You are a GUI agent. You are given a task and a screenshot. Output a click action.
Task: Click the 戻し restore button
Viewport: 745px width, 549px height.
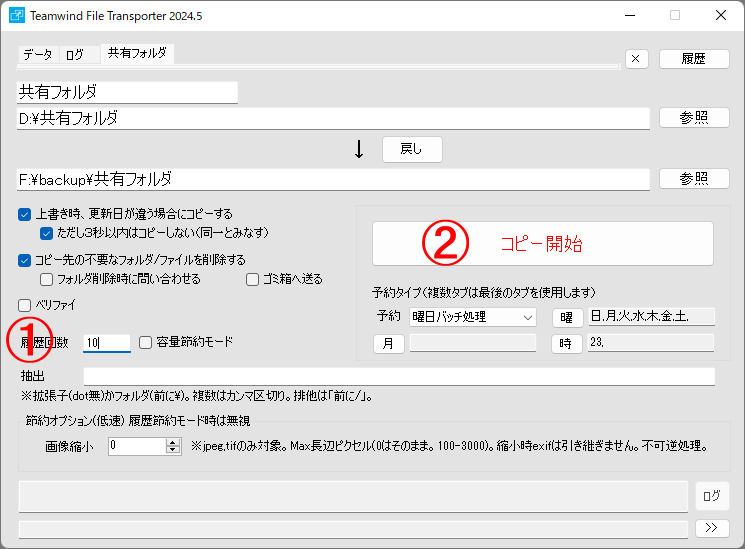click(x=411, y=149)
